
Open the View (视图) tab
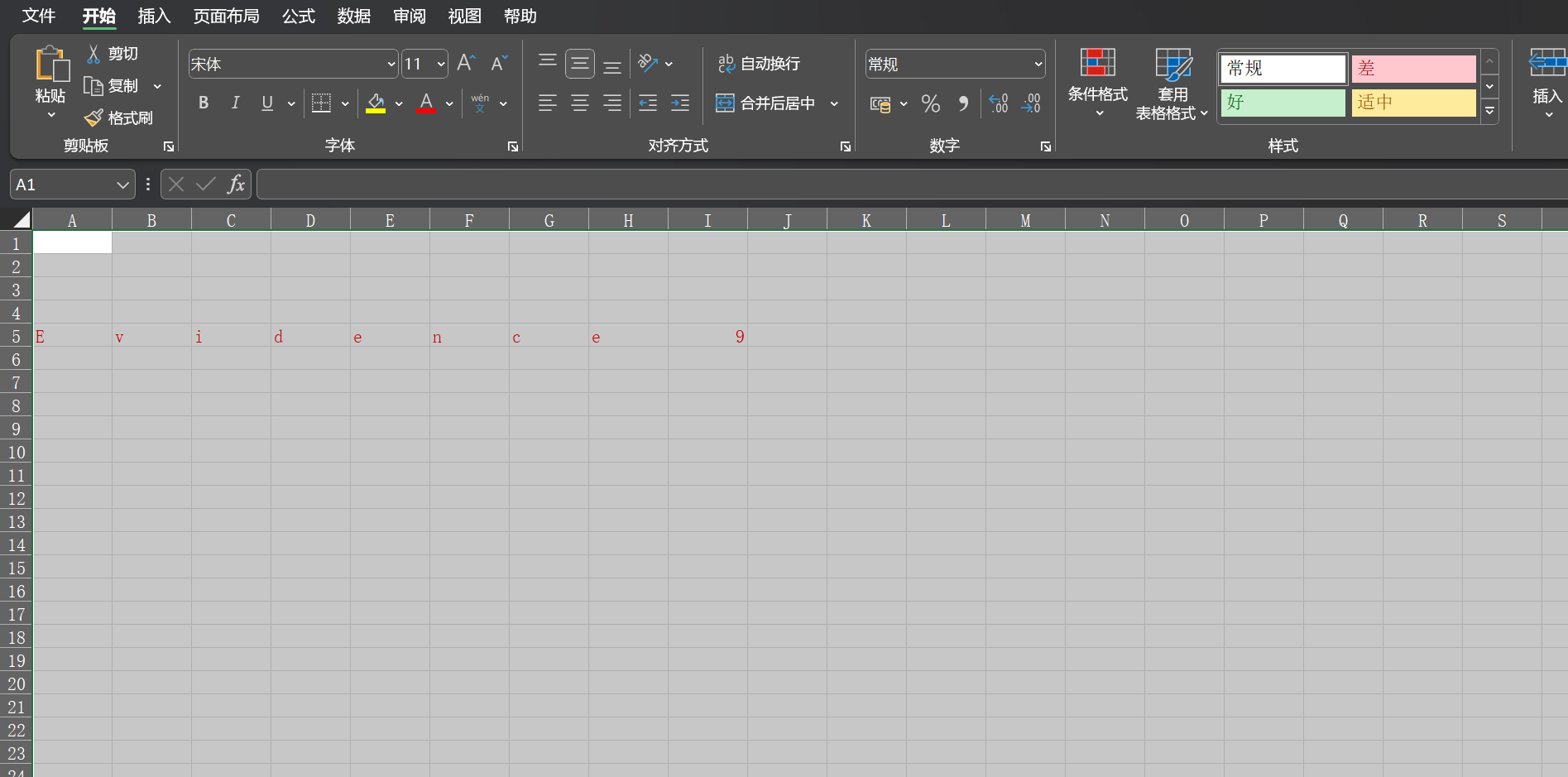tap(465, 17)
